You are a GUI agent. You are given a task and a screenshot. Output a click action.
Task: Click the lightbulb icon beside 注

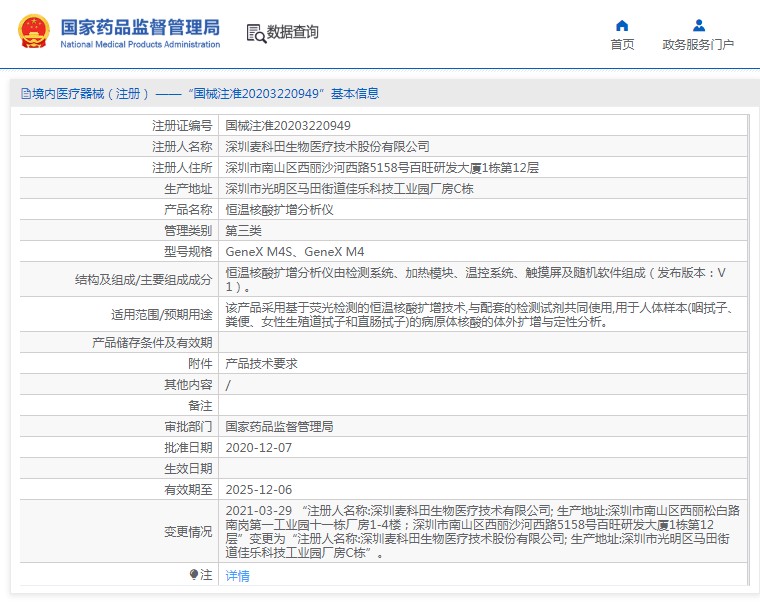pos(194,575)
